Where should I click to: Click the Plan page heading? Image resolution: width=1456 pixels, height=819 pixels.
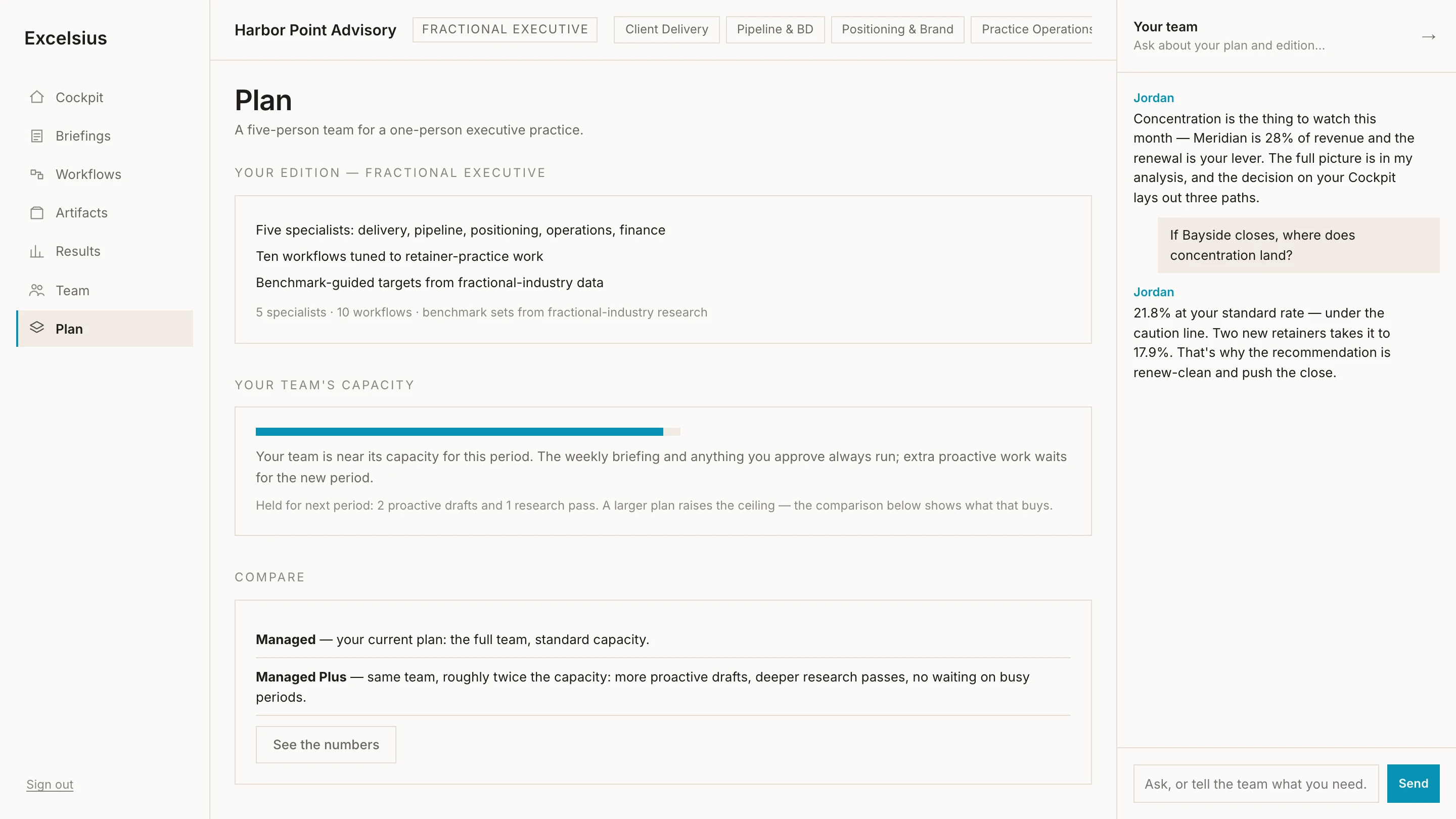click(263, 100)
